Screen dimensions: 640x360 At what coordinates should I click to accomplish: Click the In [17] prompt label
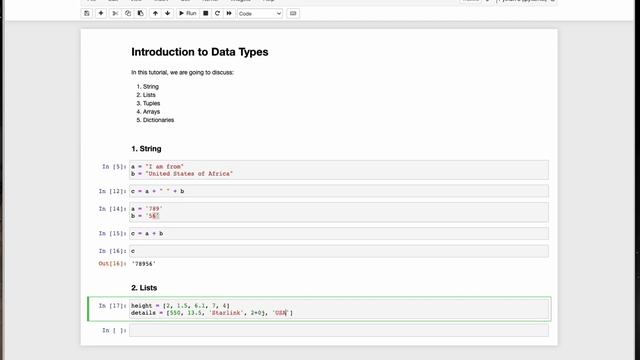[x=112, y=305]
